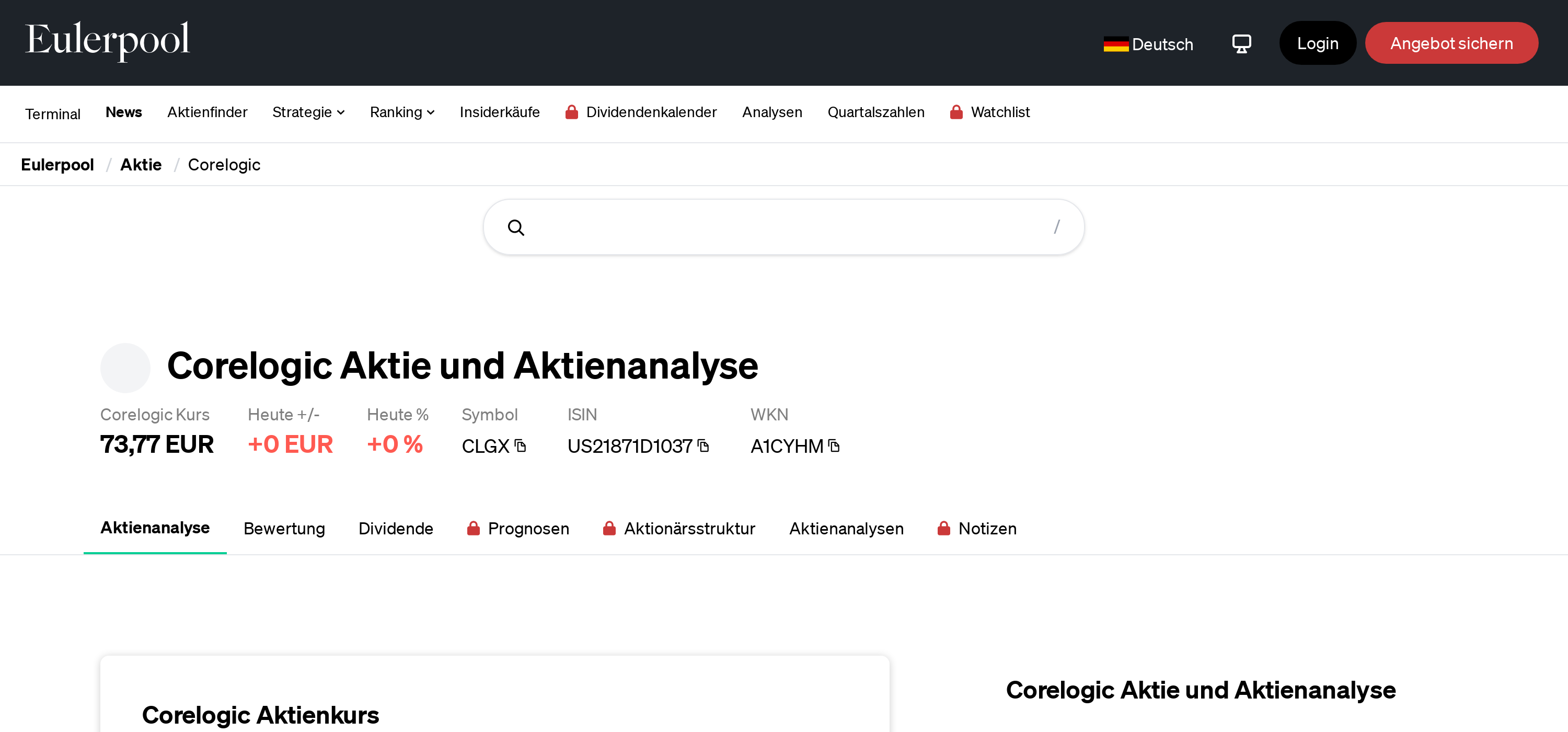Screen dimensions: 1568x732
Task: Click the Eulerpool logo
Action: coord(107,40)
